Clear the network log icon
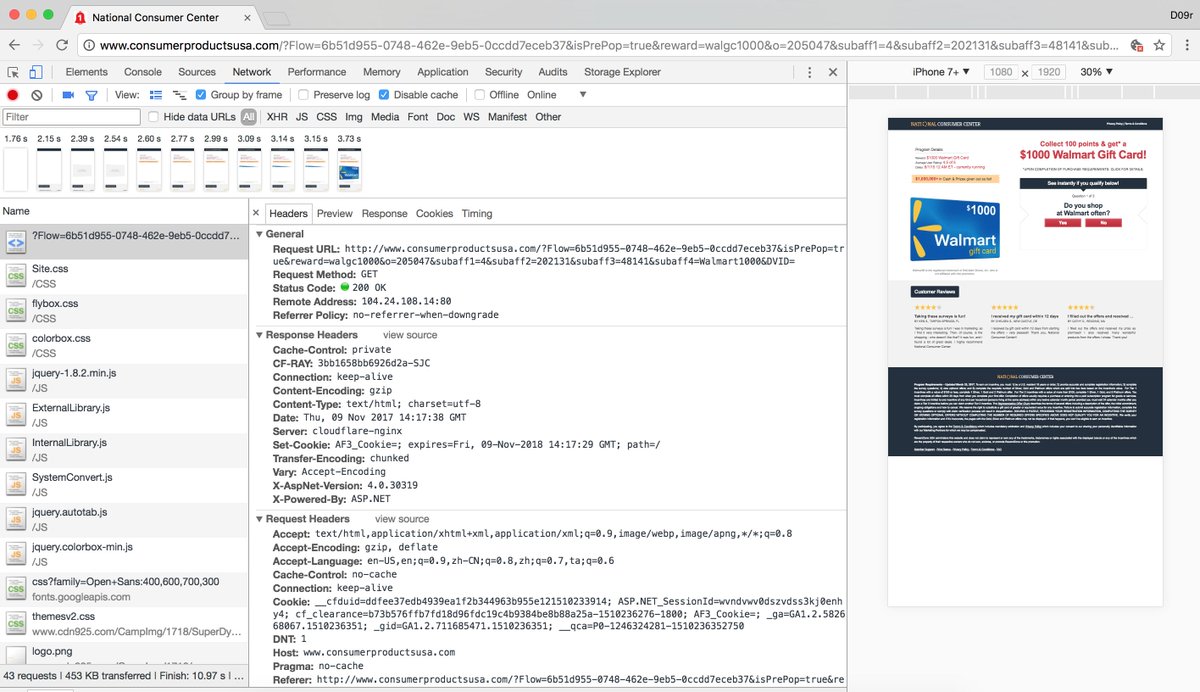This screenshot has height=692, width=1200. point(37,95)
